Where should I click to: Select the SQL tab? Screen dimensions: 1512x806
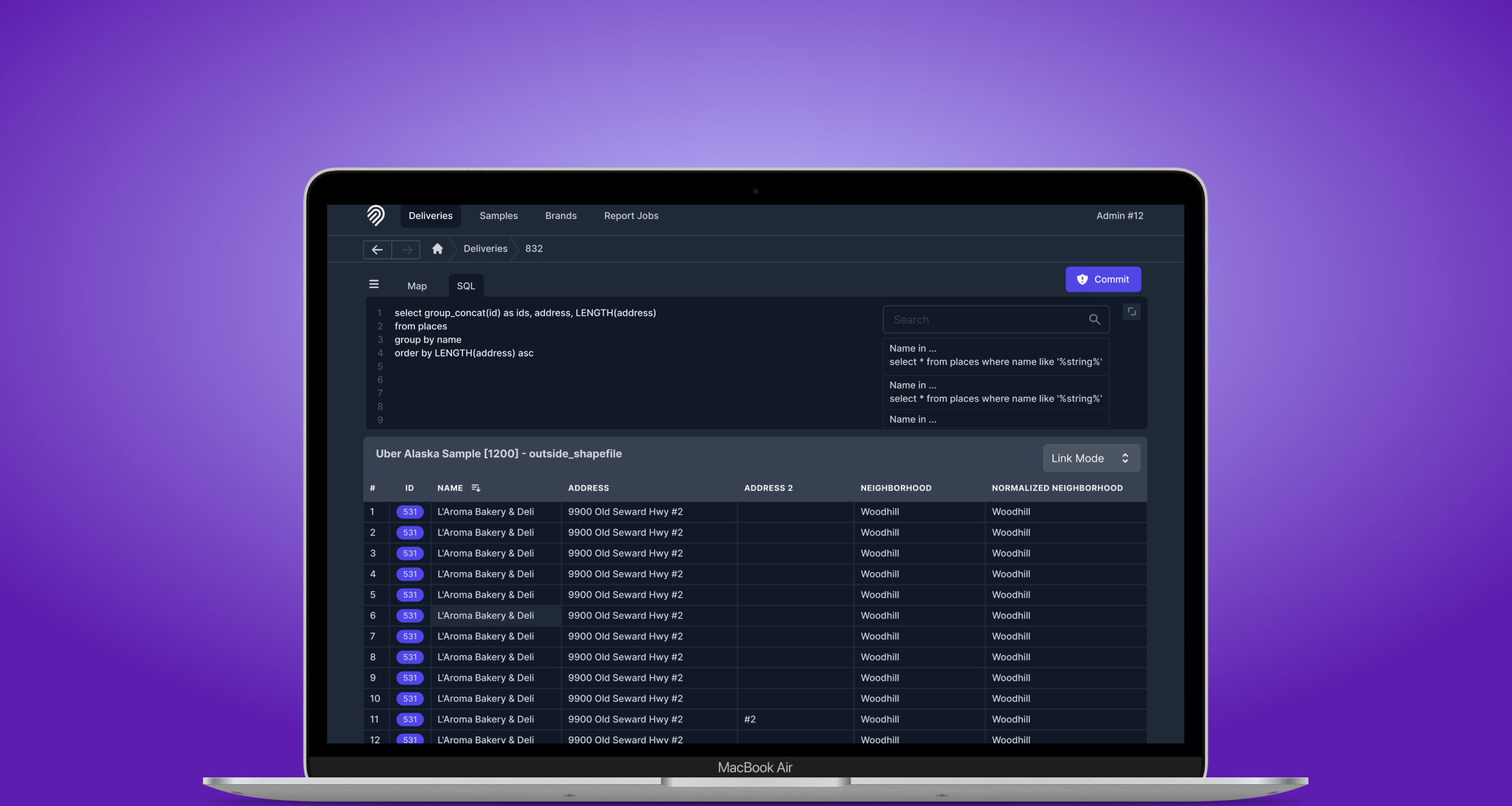[x=466, y=286]
